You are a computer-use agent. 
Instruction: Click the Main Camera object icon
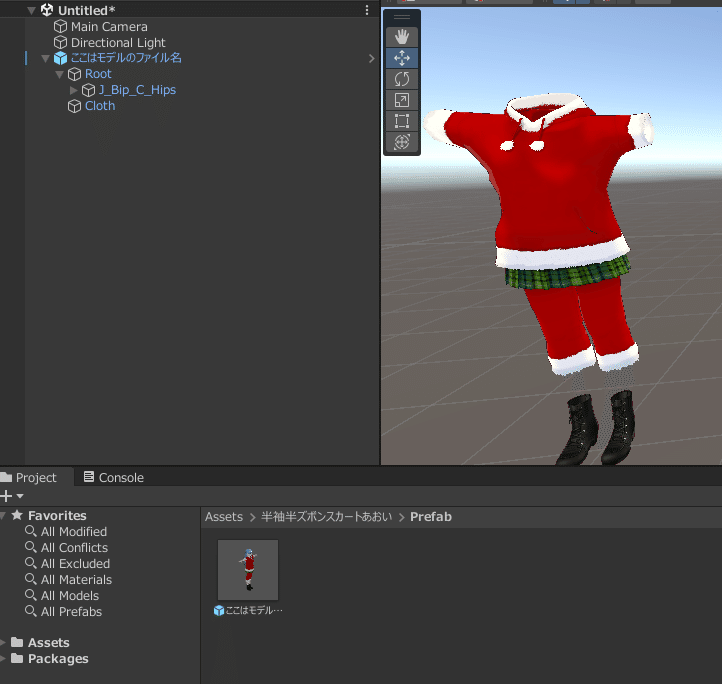[60, 27]
